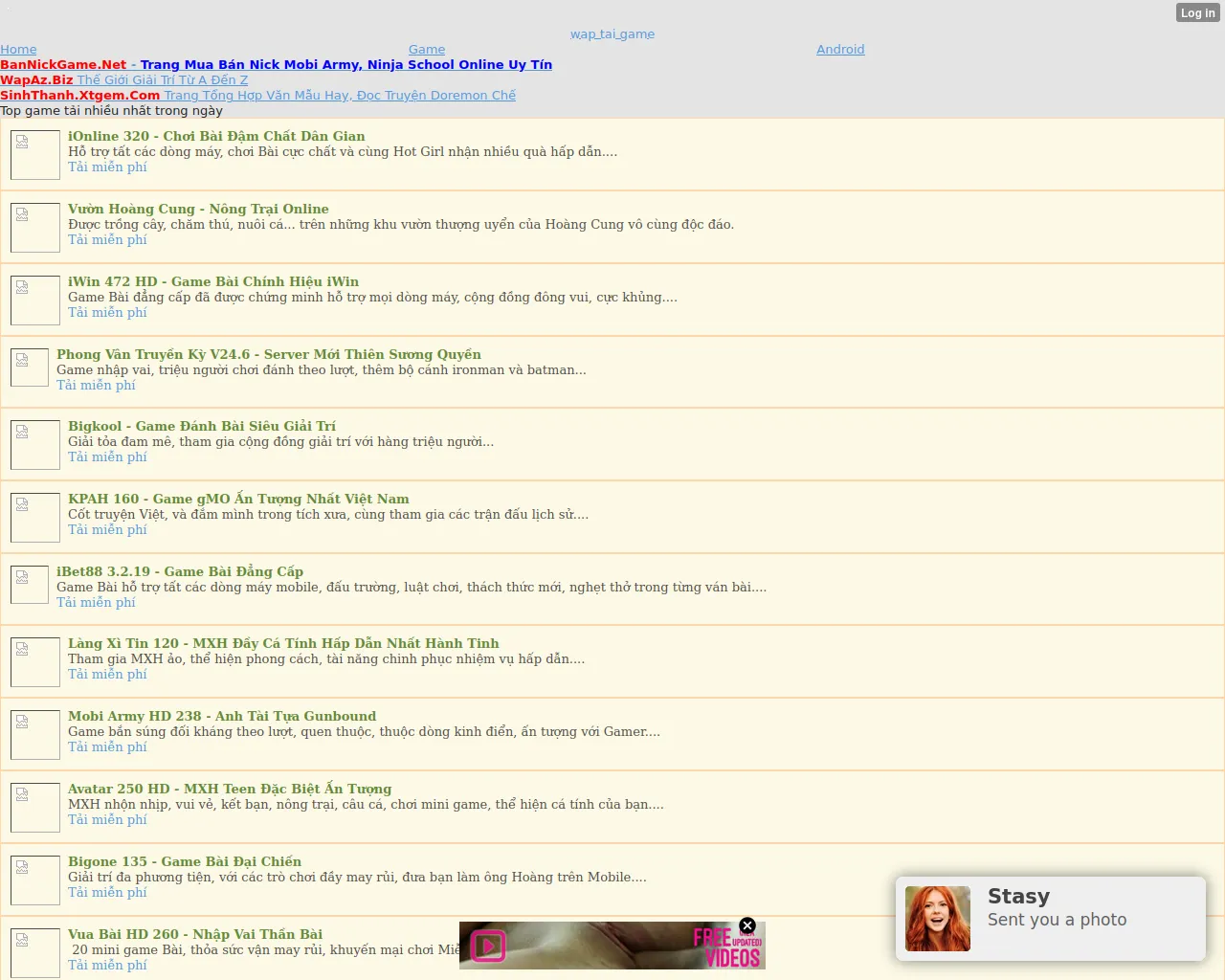Switch to the Android tab

click(840, 50)
